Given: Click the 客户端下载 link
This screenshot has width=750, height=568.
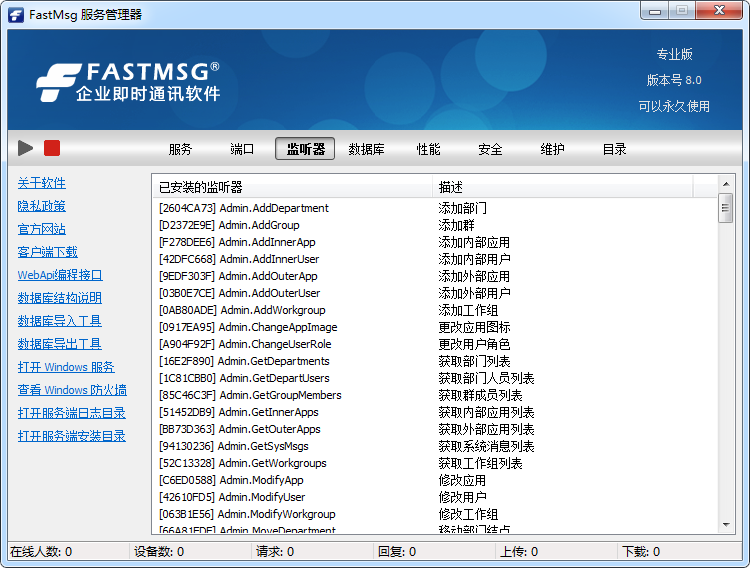Looking at the screenshot, I should pos(47,252).
